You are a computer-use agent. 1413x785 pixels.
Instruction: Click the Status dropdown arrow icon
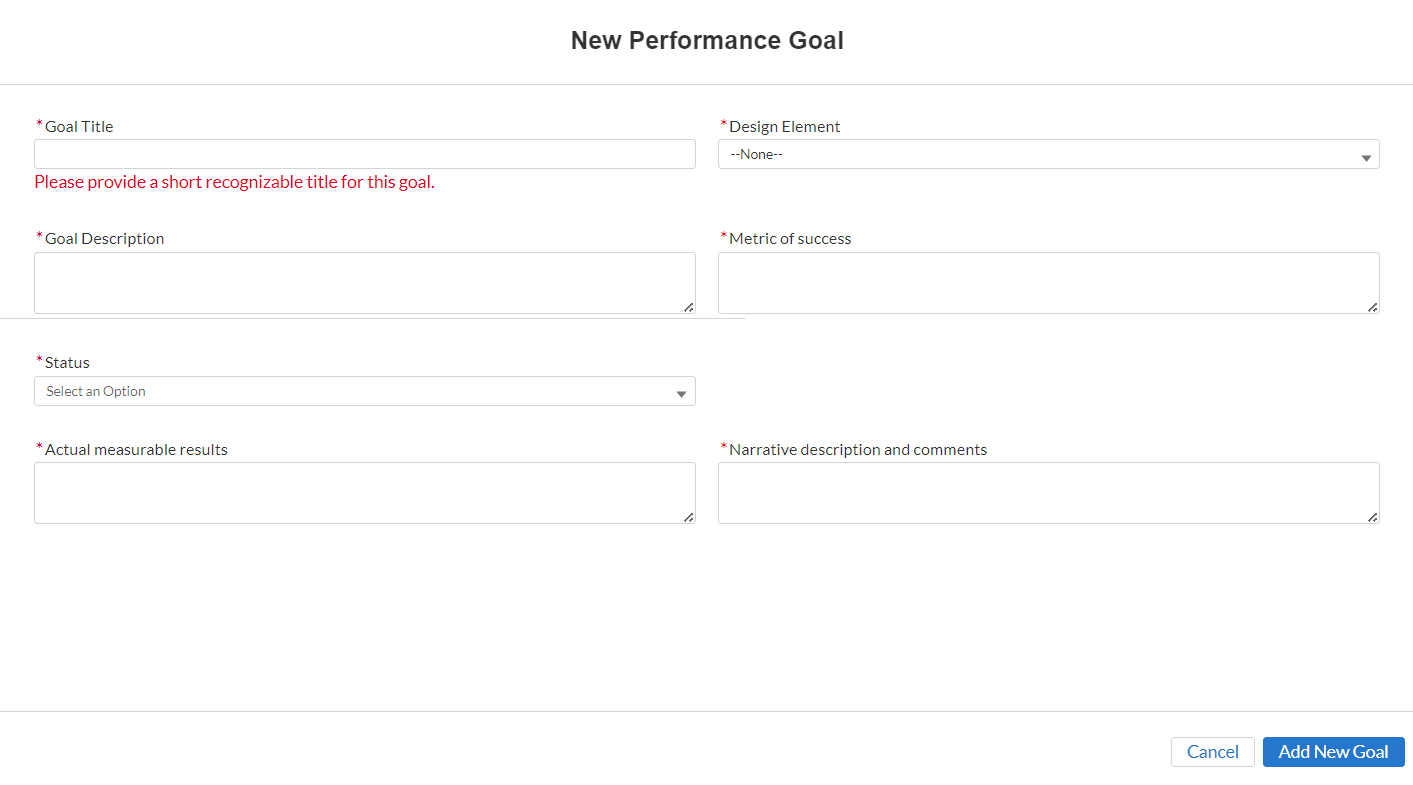681,394
